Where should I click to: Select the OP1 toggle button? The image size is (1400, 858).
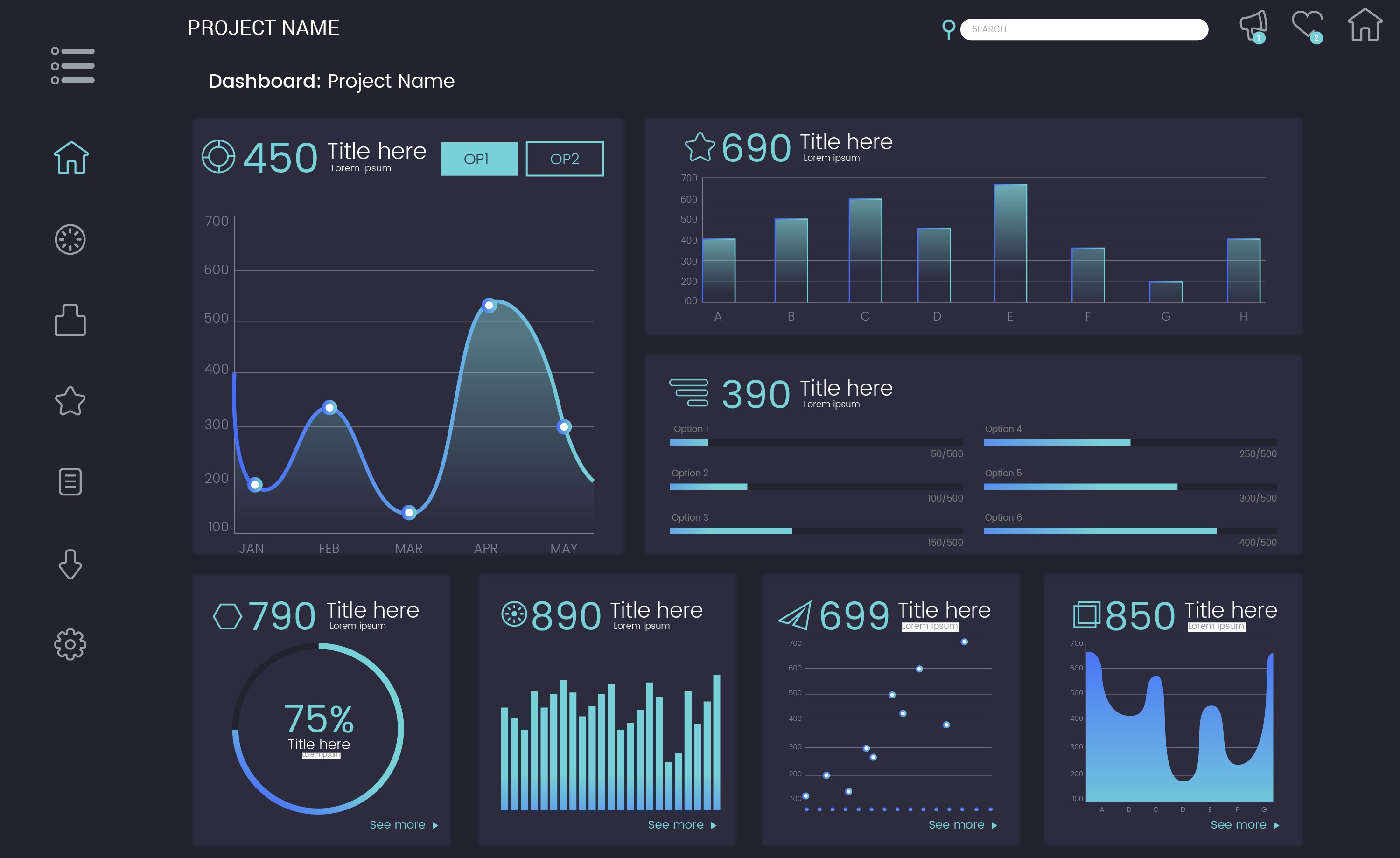[x=479, y=159]
